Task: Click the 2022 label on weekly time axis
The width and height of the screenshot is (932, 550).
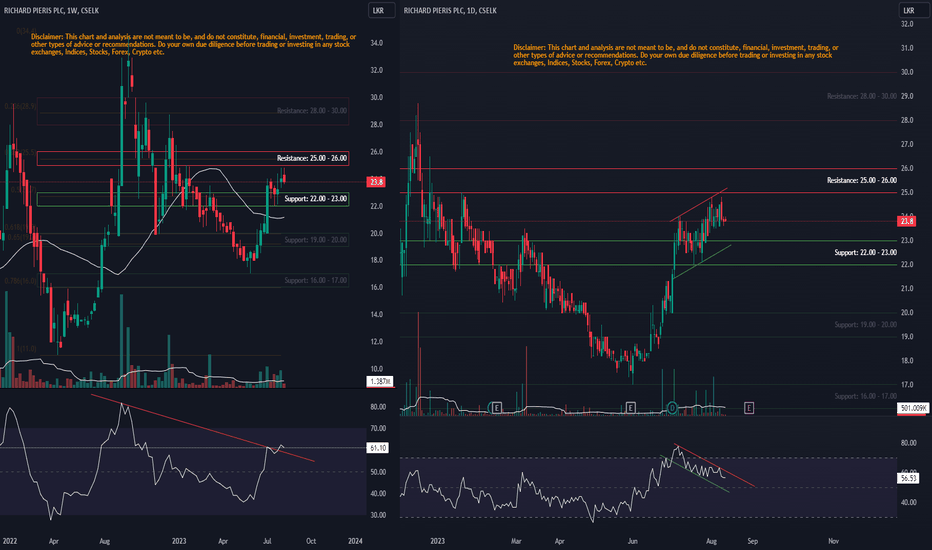Action: tap(10, 541)
